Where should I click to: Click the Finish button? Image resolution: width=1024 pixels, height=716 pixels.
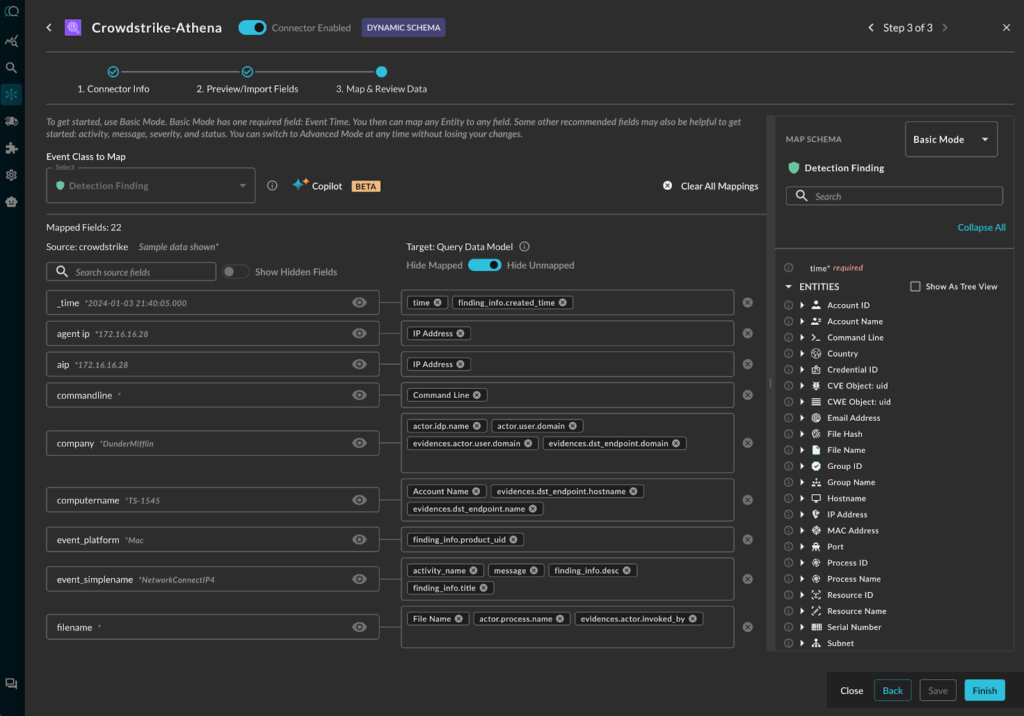984,690
